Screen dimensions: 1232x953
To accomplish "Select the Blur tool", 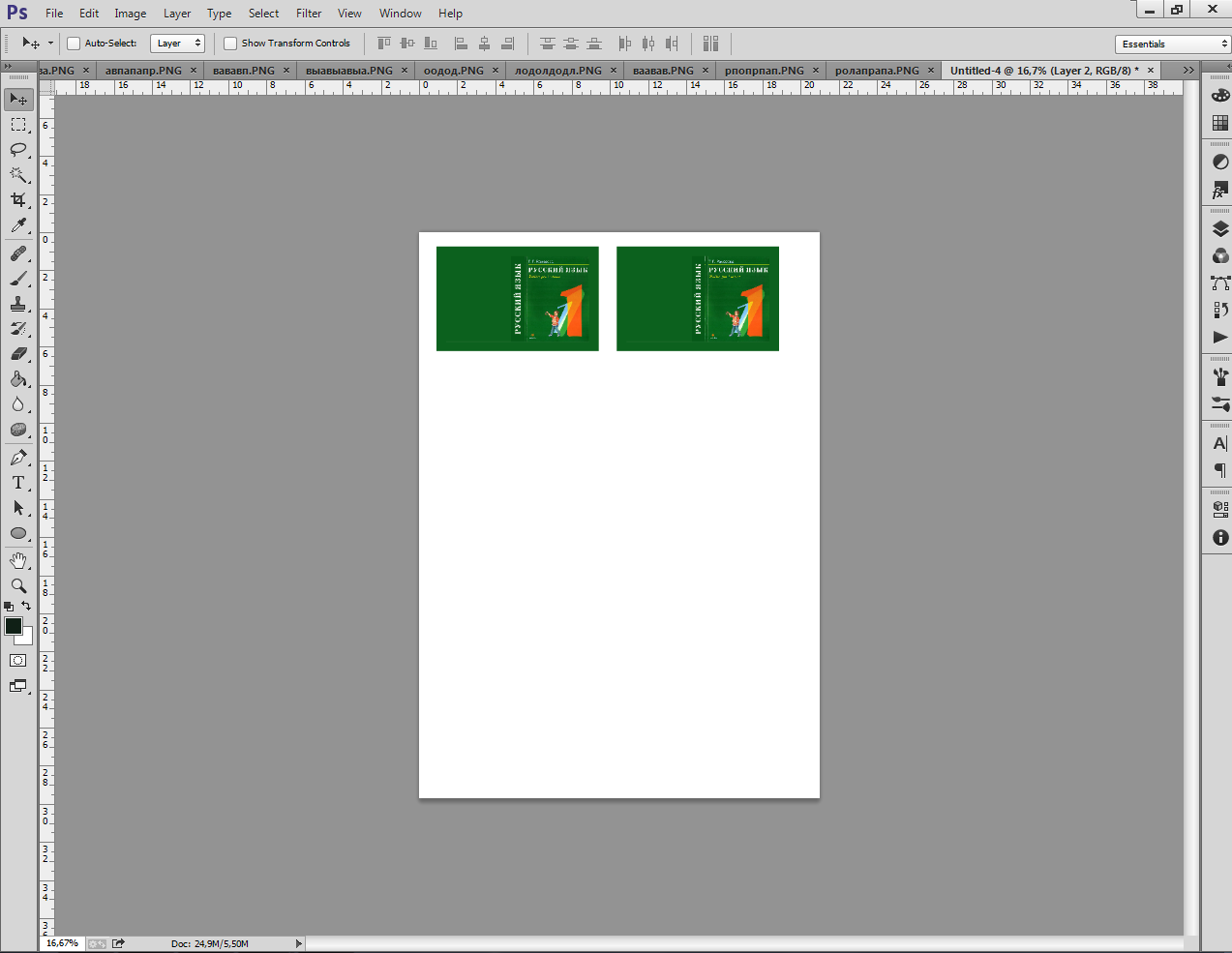I will point(18,404).
